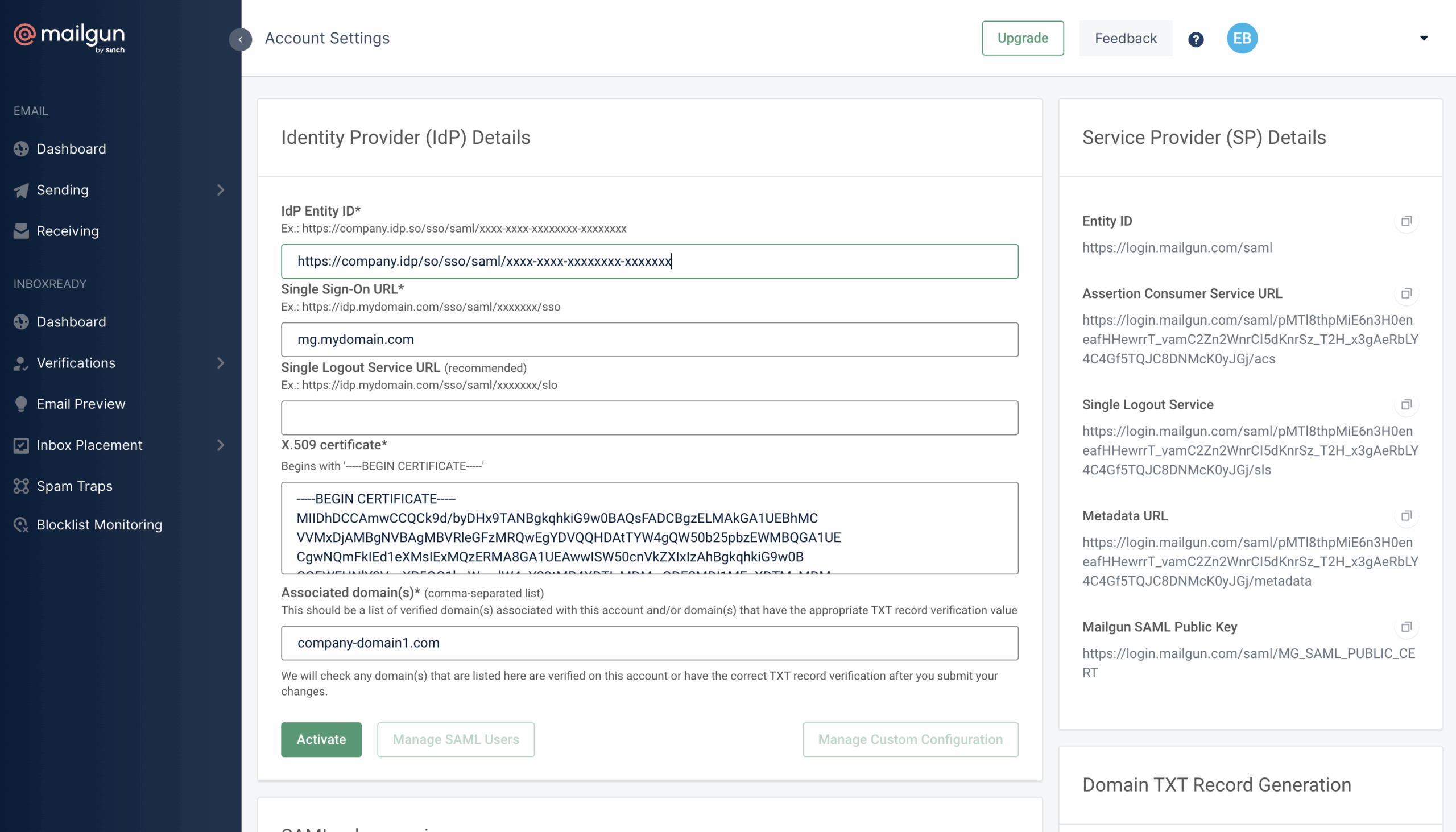Viewport: 1456px width, 832px height.
Task: Expand the Inbox Placement submenu chevron
Action: click(x=221, y=445)
